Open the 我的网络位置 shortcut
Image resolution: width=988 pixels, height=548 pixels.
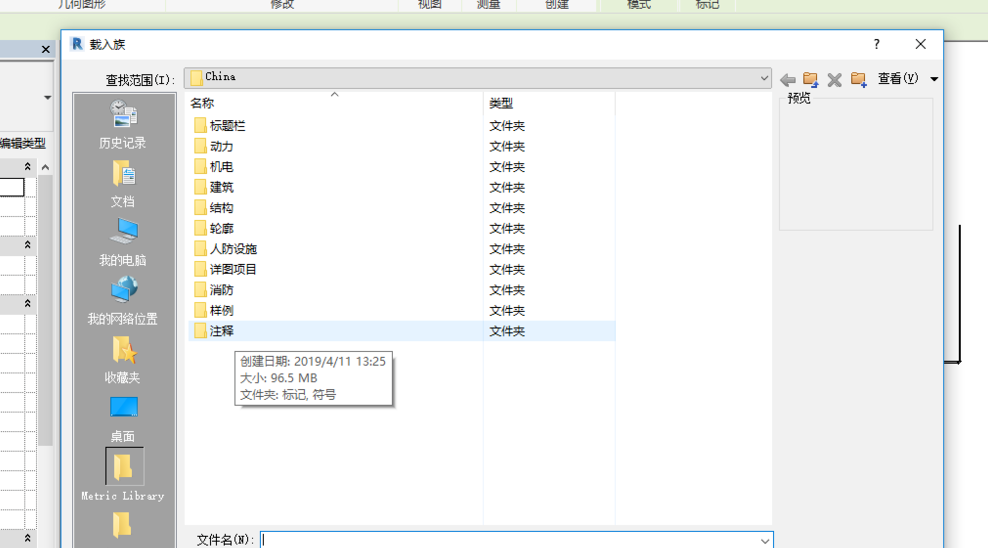(x=123, y=290)
